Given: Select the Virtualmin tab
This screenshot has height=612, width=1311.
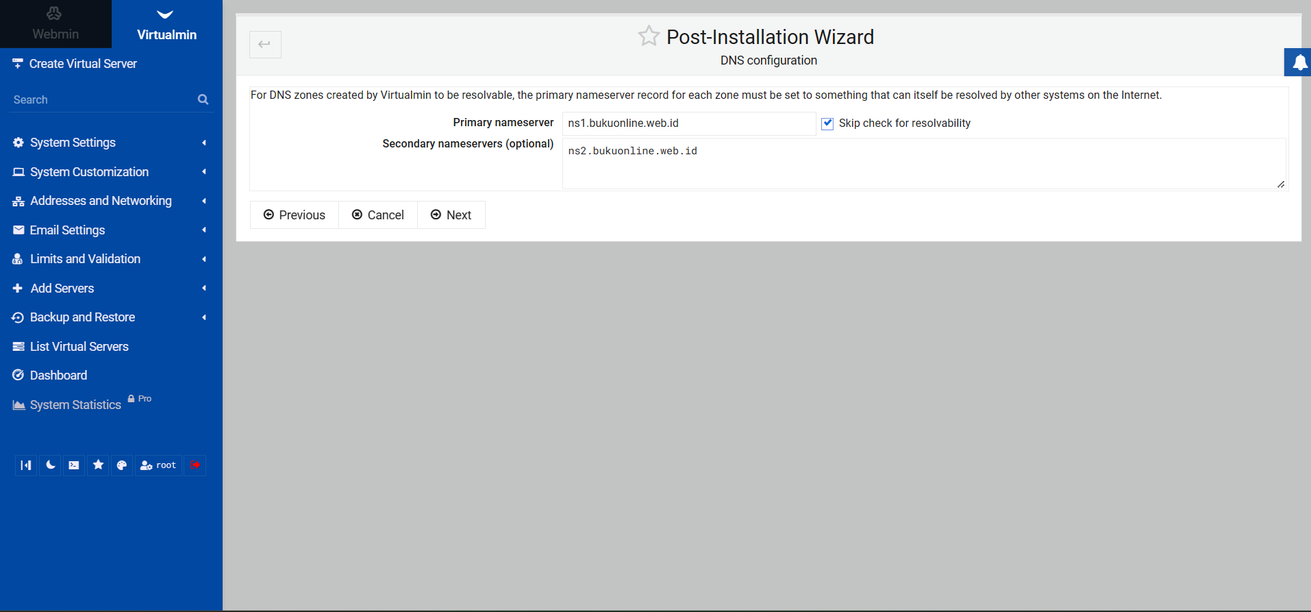Looking at the screenshot, I should (x=167, y=24).
